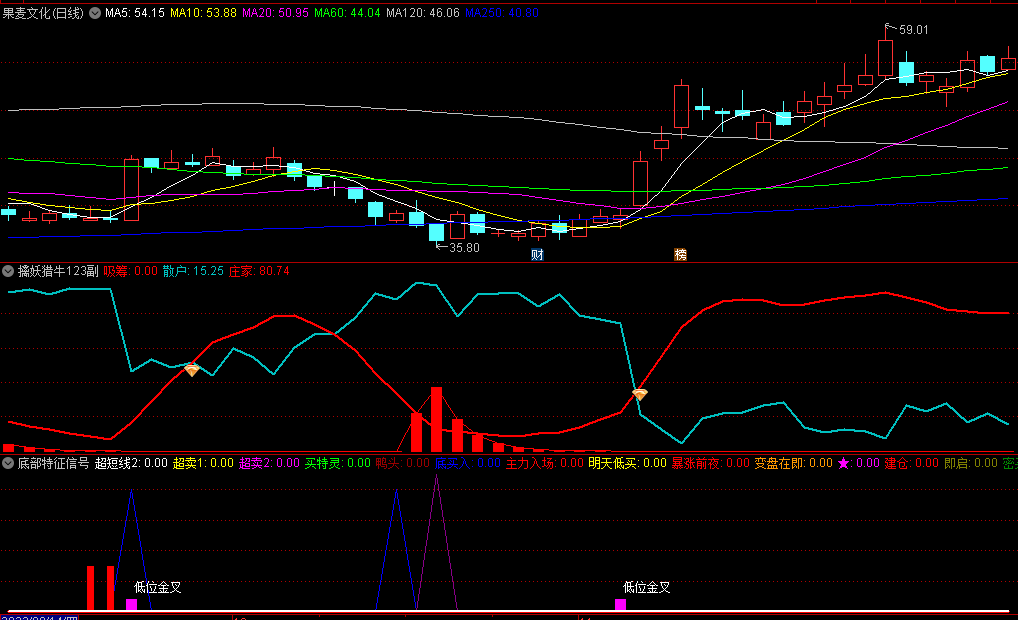Select the MA20: 50.95 label
The image size is (1018, 620).
click(275, 13)
